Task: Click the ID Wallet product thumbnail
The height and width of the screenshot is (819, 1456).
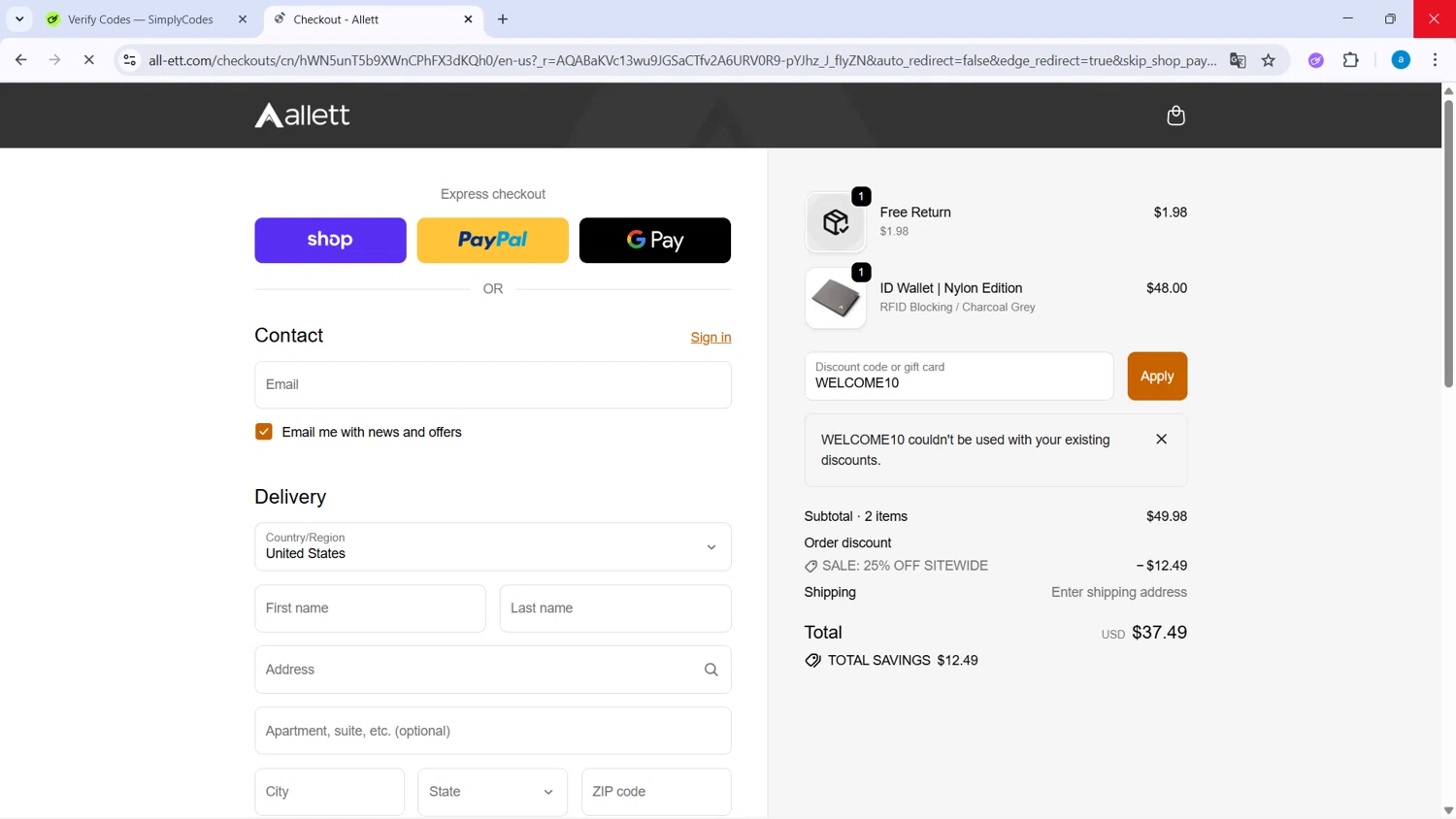Action: (x=836, y=298)
